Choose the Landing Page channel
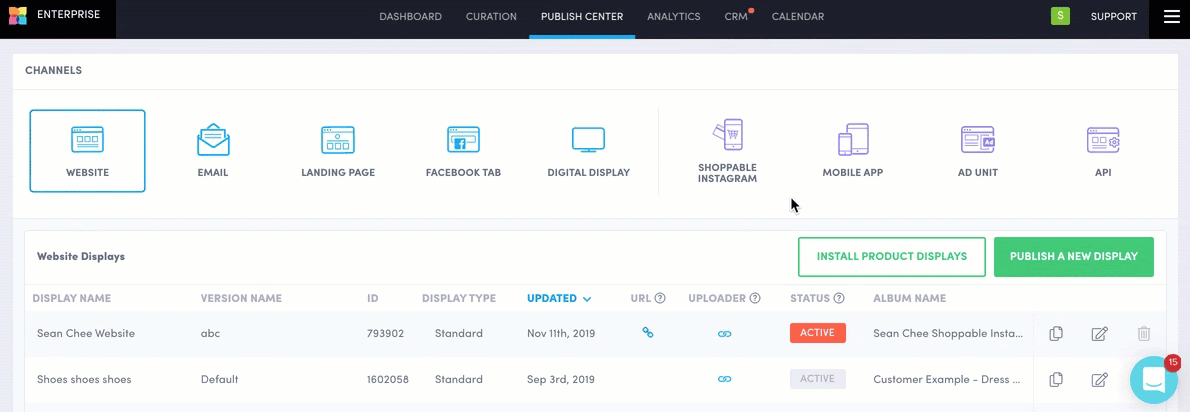1190x412 pixels. (x=338, y=141)
